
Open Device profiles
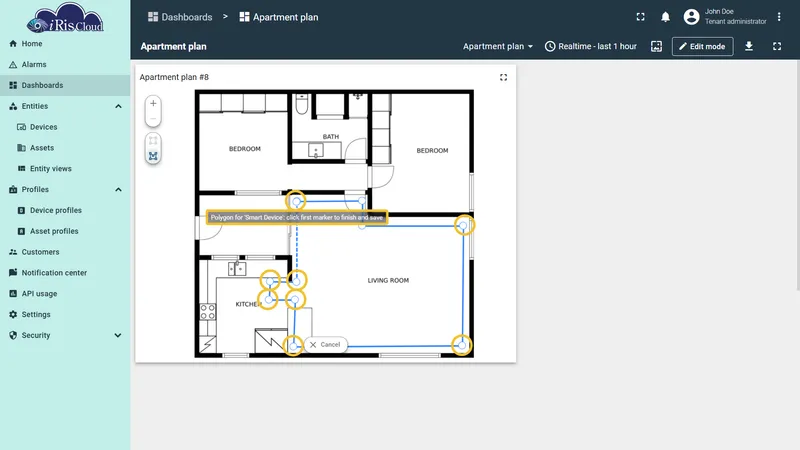(65, 210)
